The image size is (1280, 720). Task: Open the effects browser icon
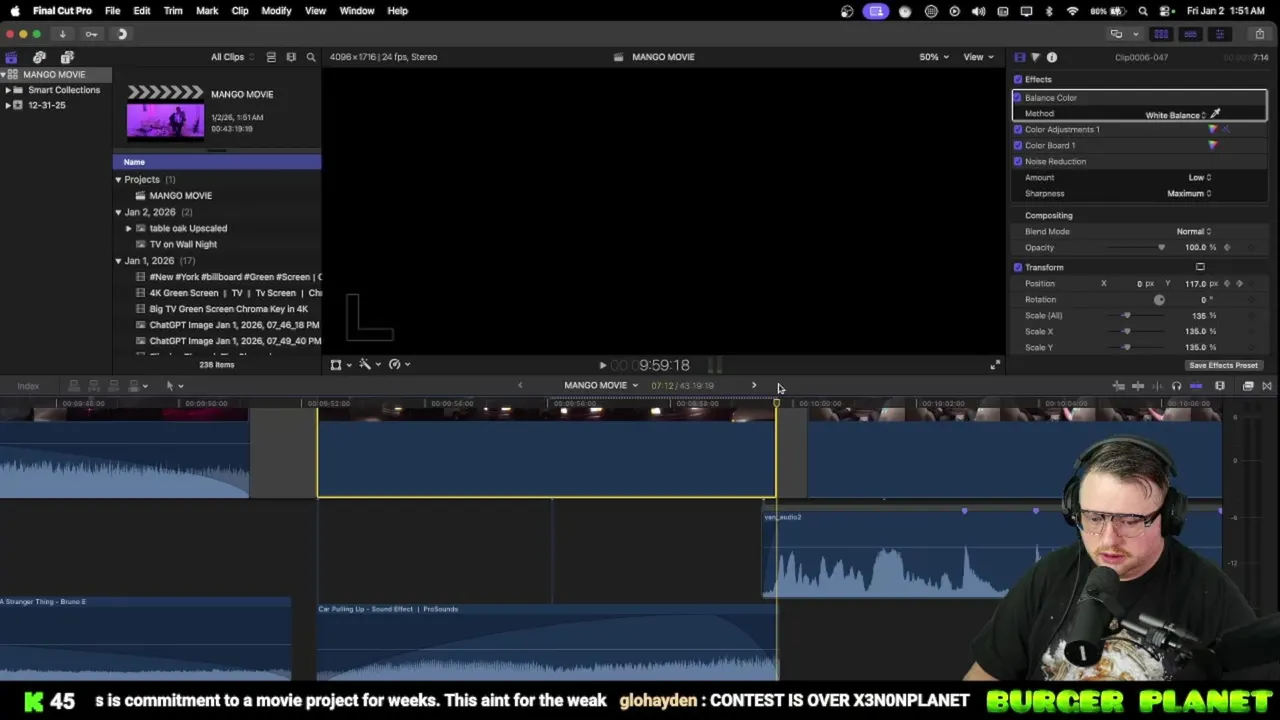[1248, 386]
